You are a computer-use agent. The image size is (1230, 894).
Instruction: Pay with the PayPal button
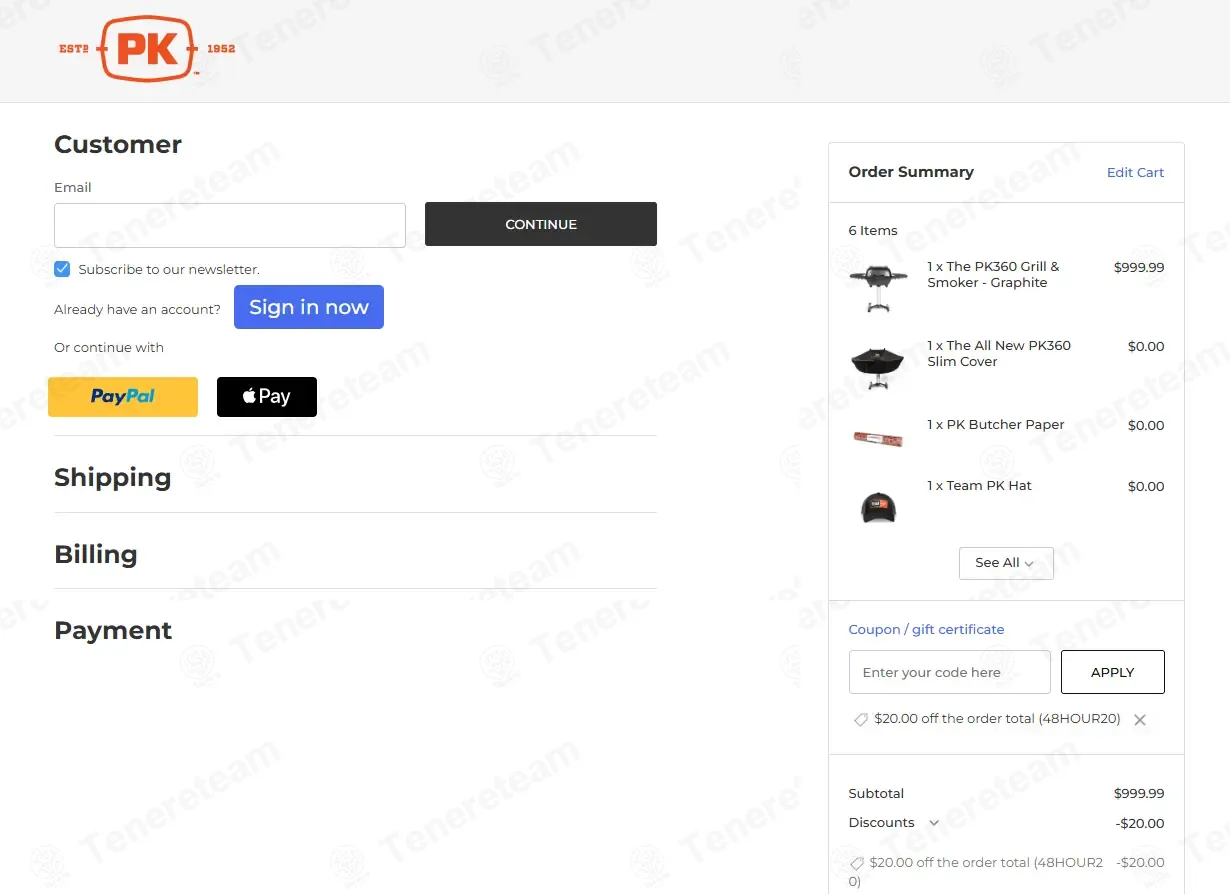coord(123,397)
